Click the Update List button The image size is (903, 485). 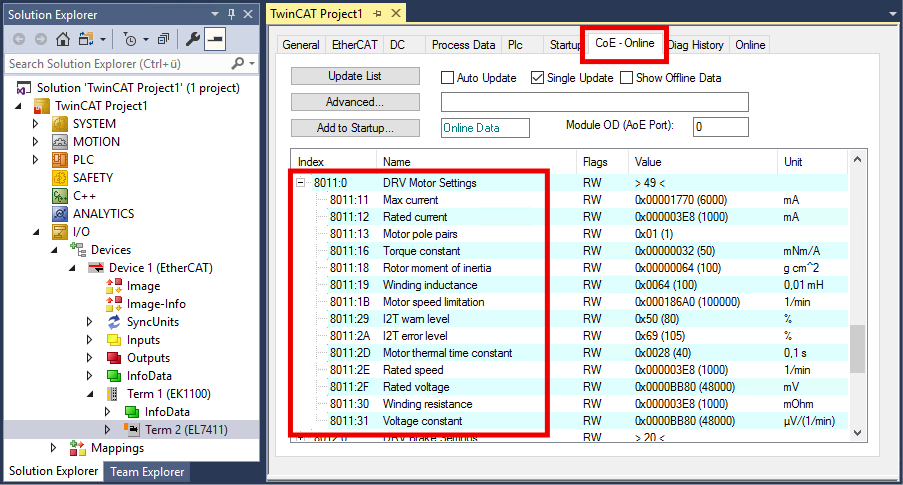(x=355, y=76)
